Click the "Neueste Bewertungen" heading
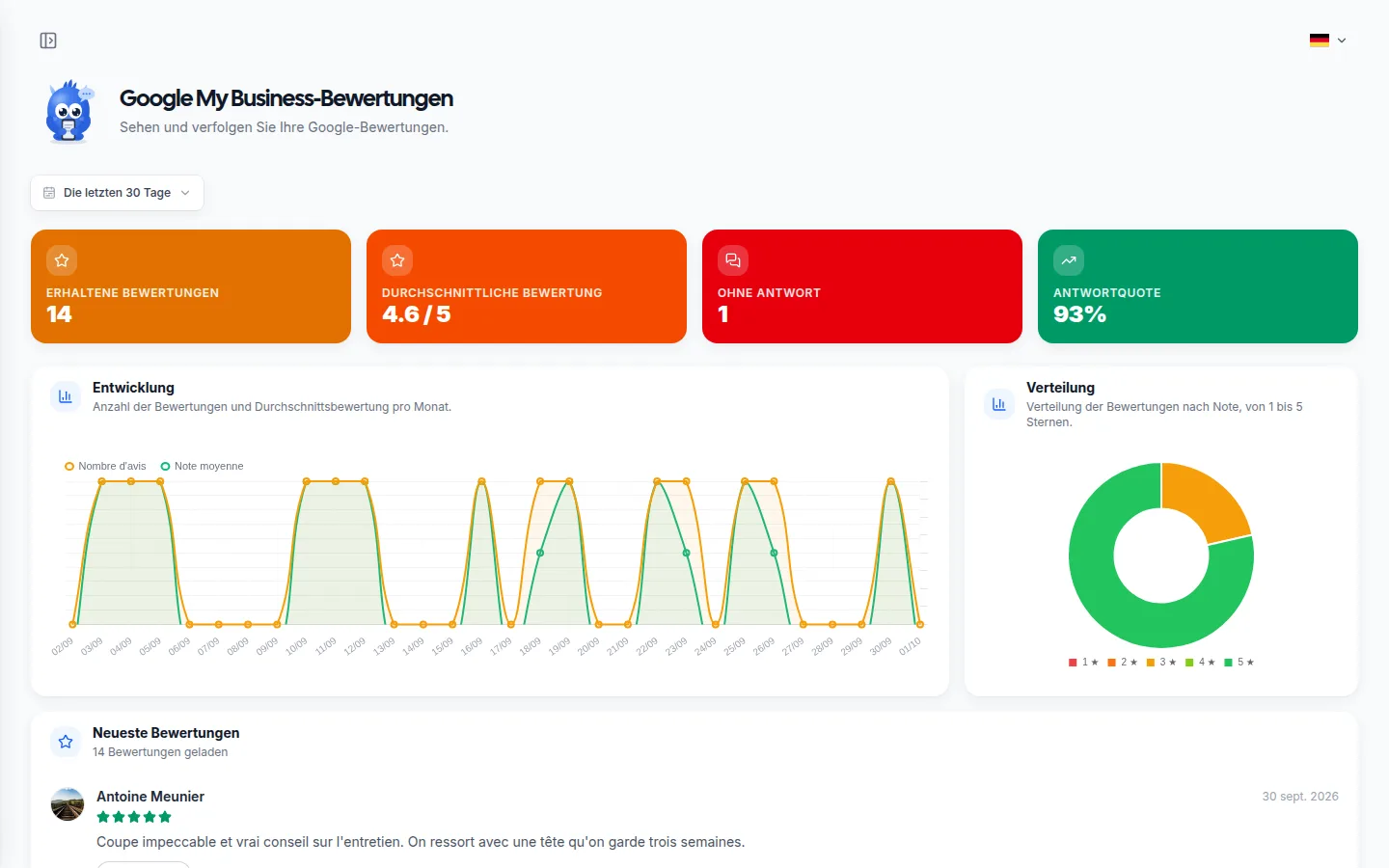 166,733
